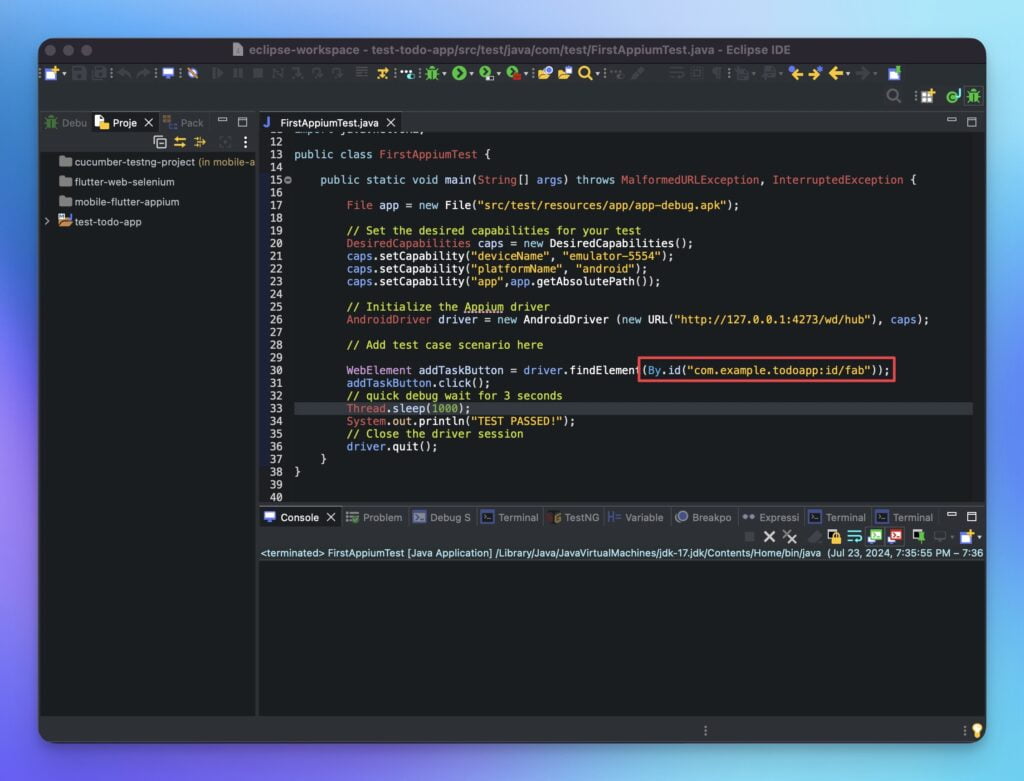Click the Project Explorer filter arrows icon
The height and width of the screenshot is (781, 1024).
(x=200, y=142)
